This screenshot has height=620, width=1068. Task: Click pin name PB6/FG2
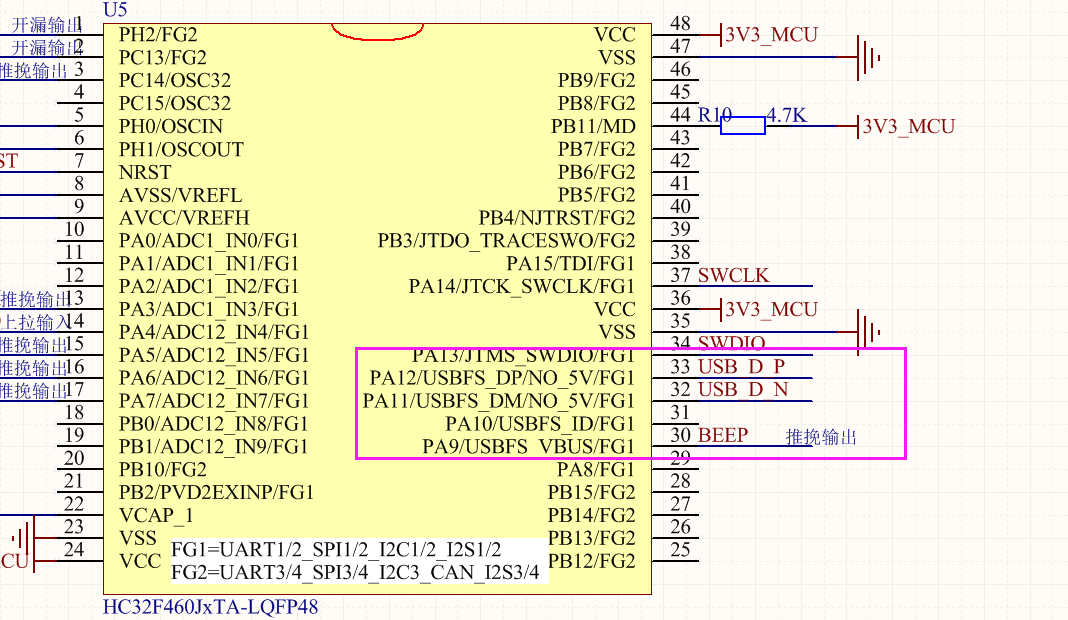click(x=597, y=172)
